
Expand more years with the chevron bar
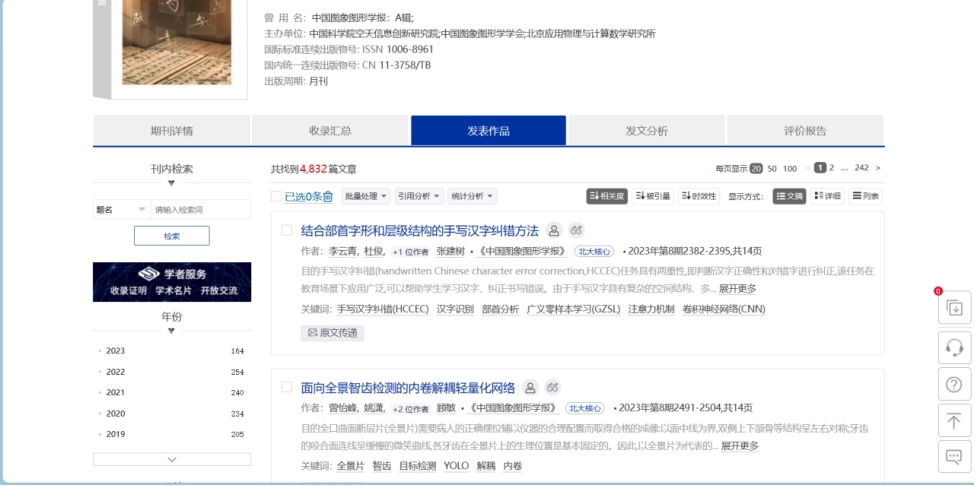pyautogui.click(x=172, y=459)
